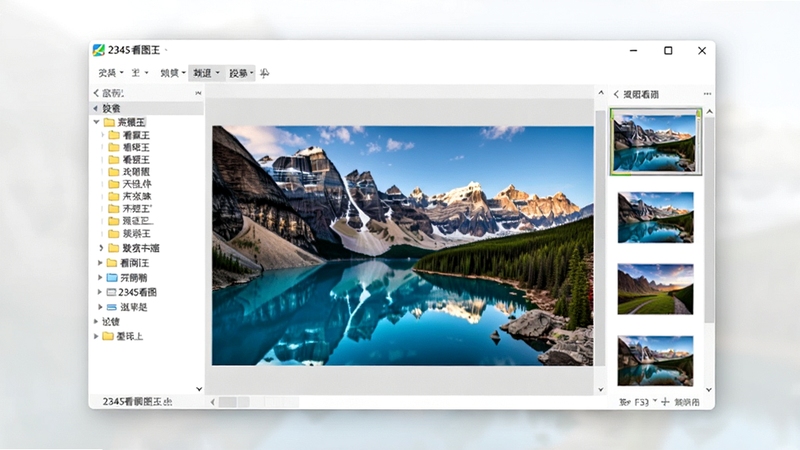The image size is (800, 450).
Task: Expand the tree row without a folder icon
Action: pos(96,321)
